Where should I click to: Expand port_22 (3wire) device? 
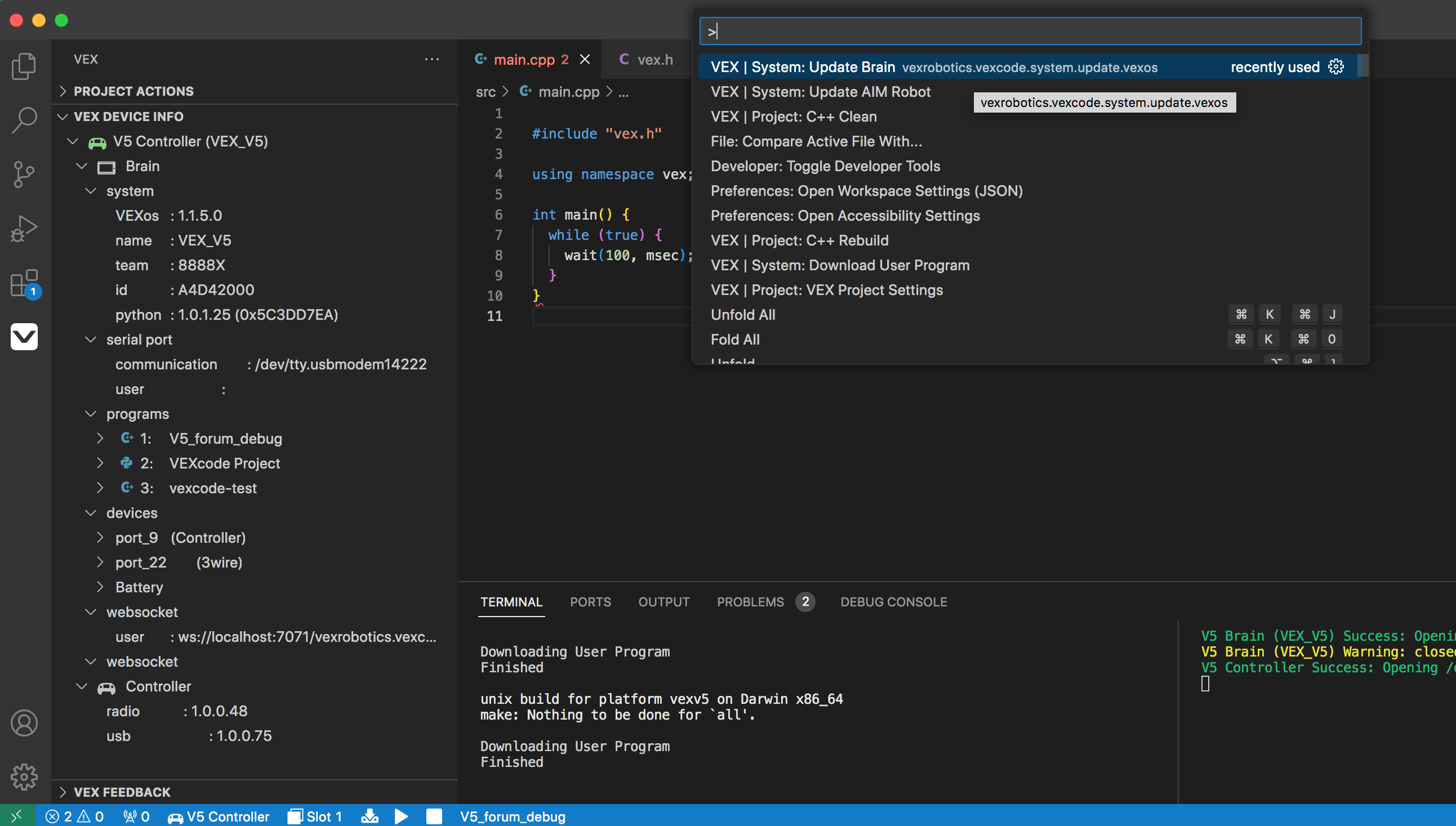click(x=100, y=562)
